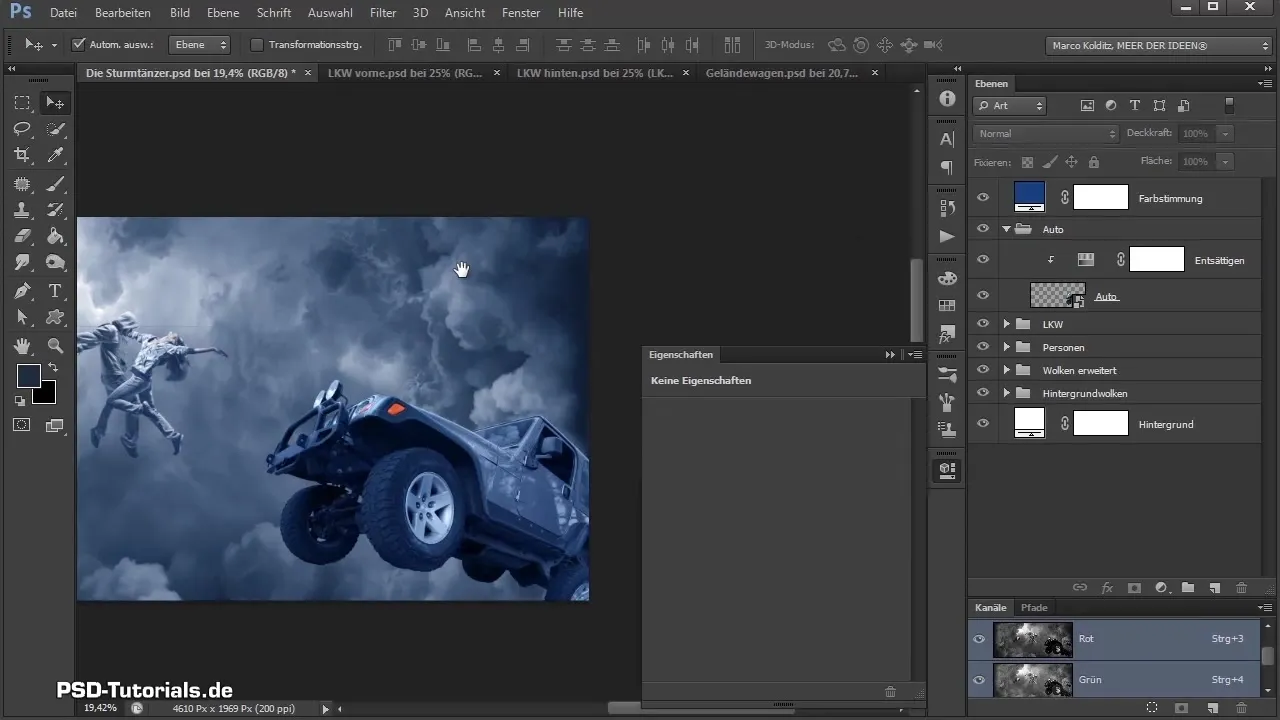Open the Ebene menu
Image resolution: width=1280 pixels, height=720 pixels.
pos(224,13)
